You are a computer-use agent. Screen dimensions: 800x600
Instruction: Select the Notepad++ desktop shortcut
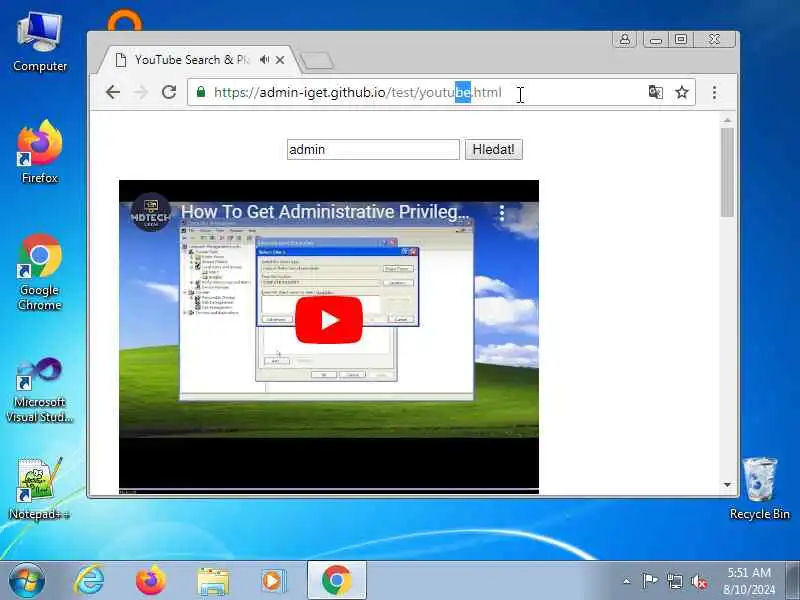[40, 488]
